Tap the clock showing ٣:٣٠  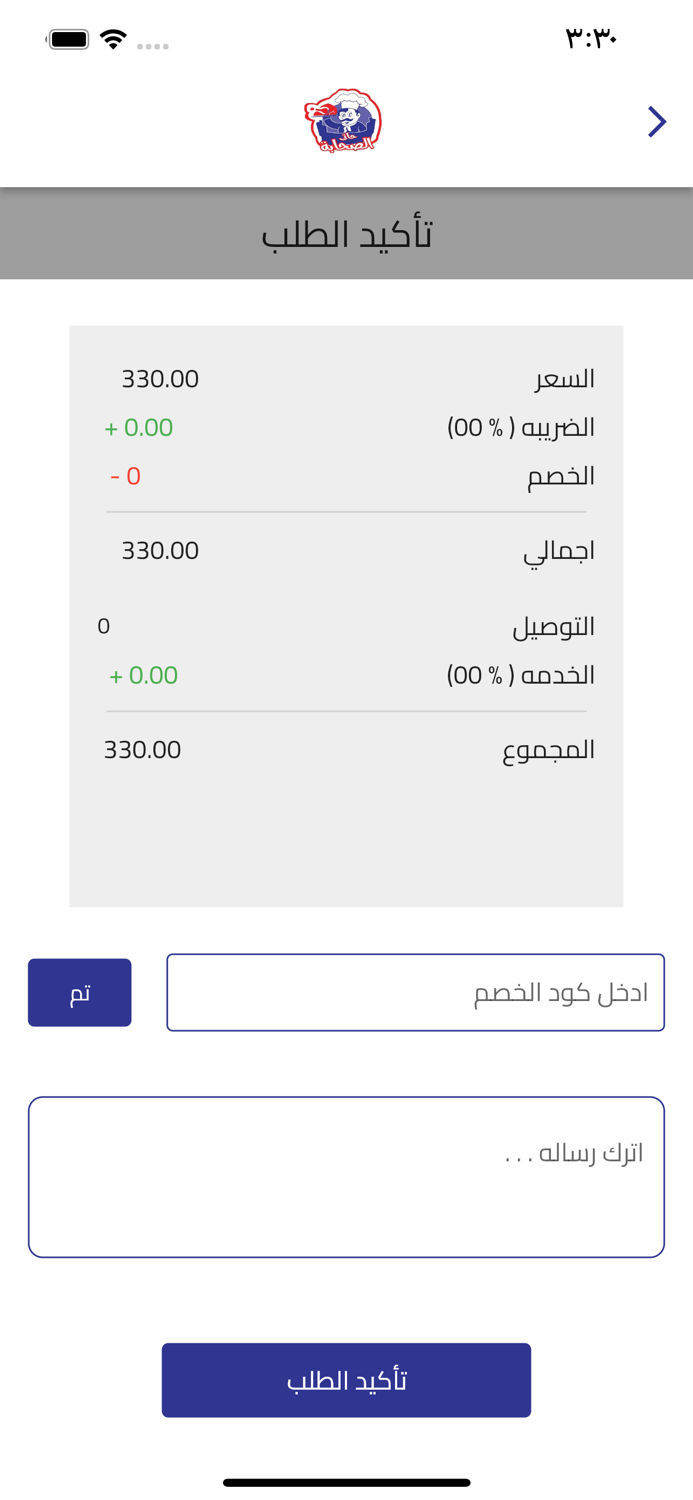(x=594, y=38)
